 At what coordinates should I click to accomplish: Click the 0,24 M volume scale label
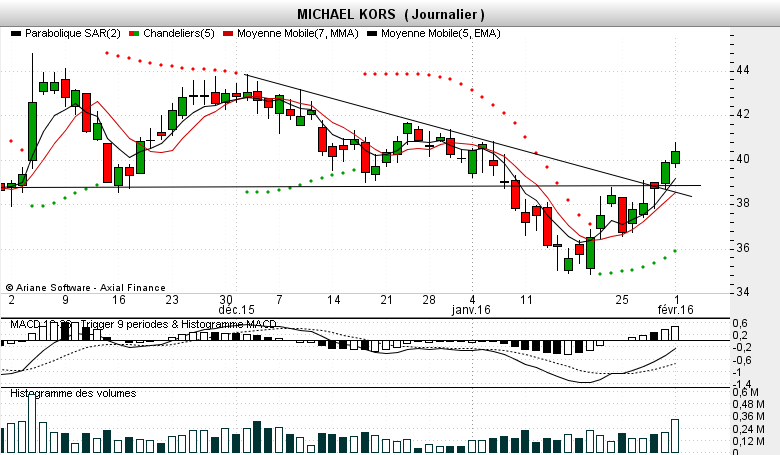click(748, 429)
